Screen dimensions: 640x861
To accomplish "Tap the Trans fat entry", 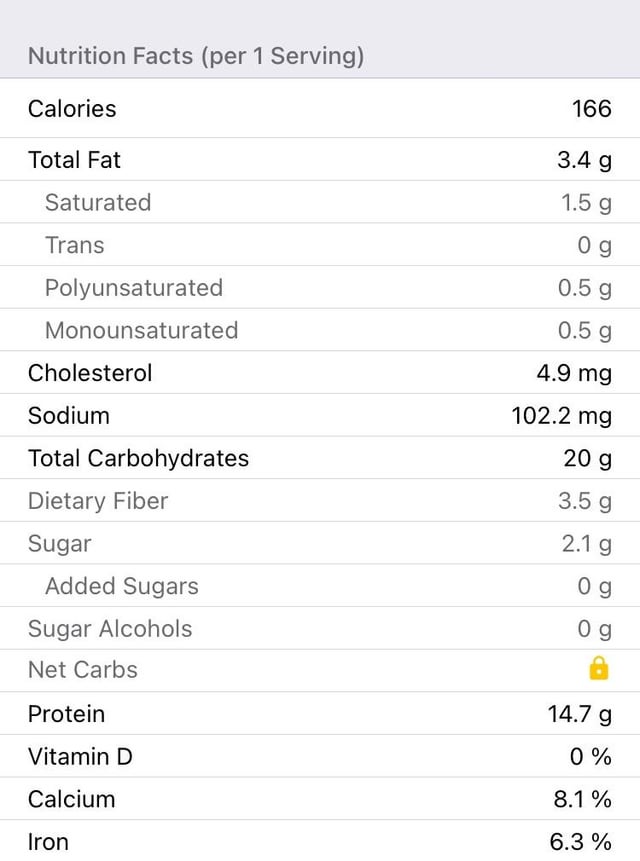I will click(x=320, y=245).
